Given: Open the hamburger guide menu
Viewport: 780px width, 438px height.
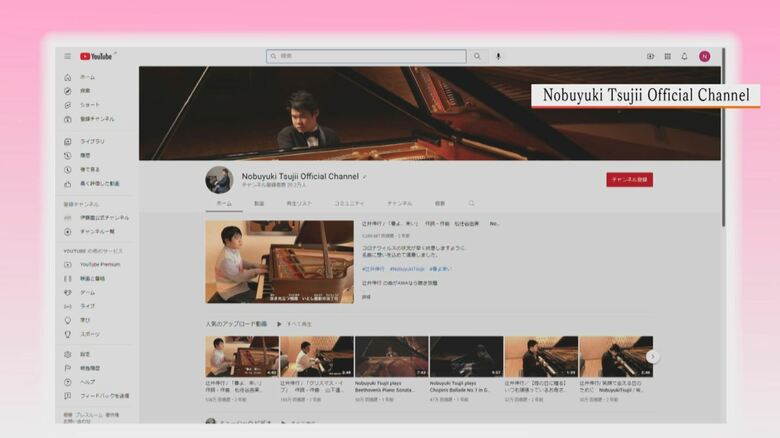Looking at the screenshot, I should (x=68, y=57).
